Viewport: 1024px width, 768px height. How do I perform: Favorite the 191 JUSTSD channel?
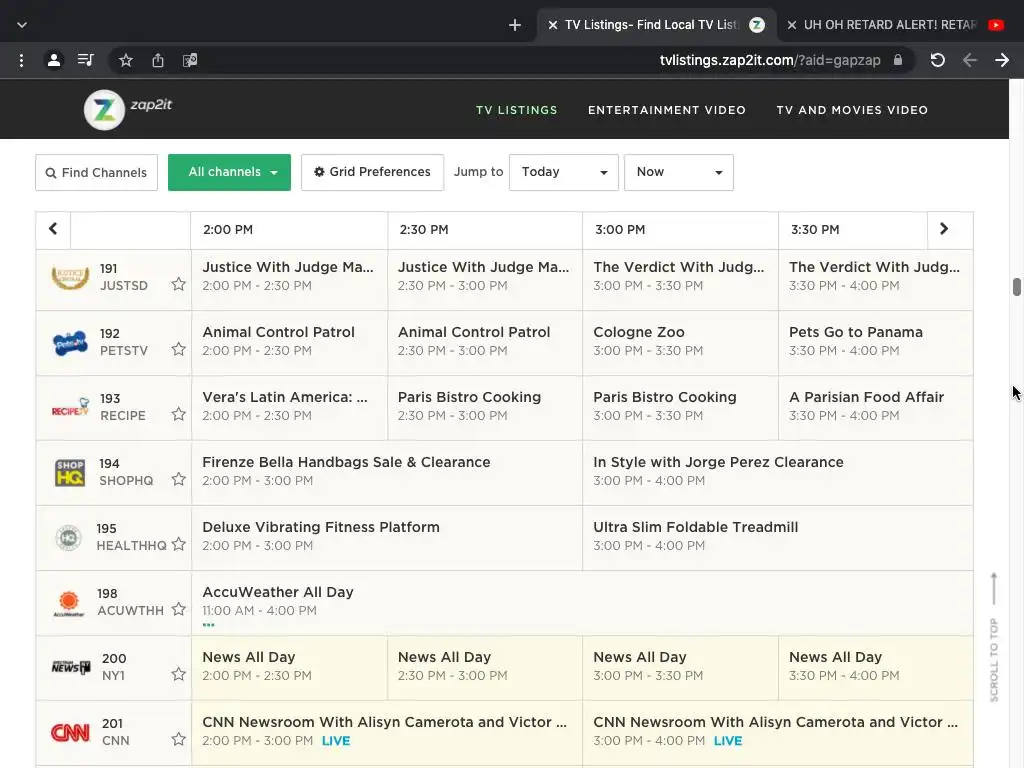coord(178,284)
